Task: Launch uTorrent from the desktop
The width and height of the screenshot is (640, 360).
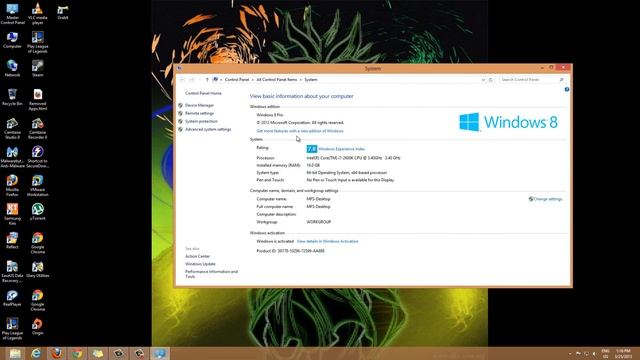Action: (x=38, y=212)
